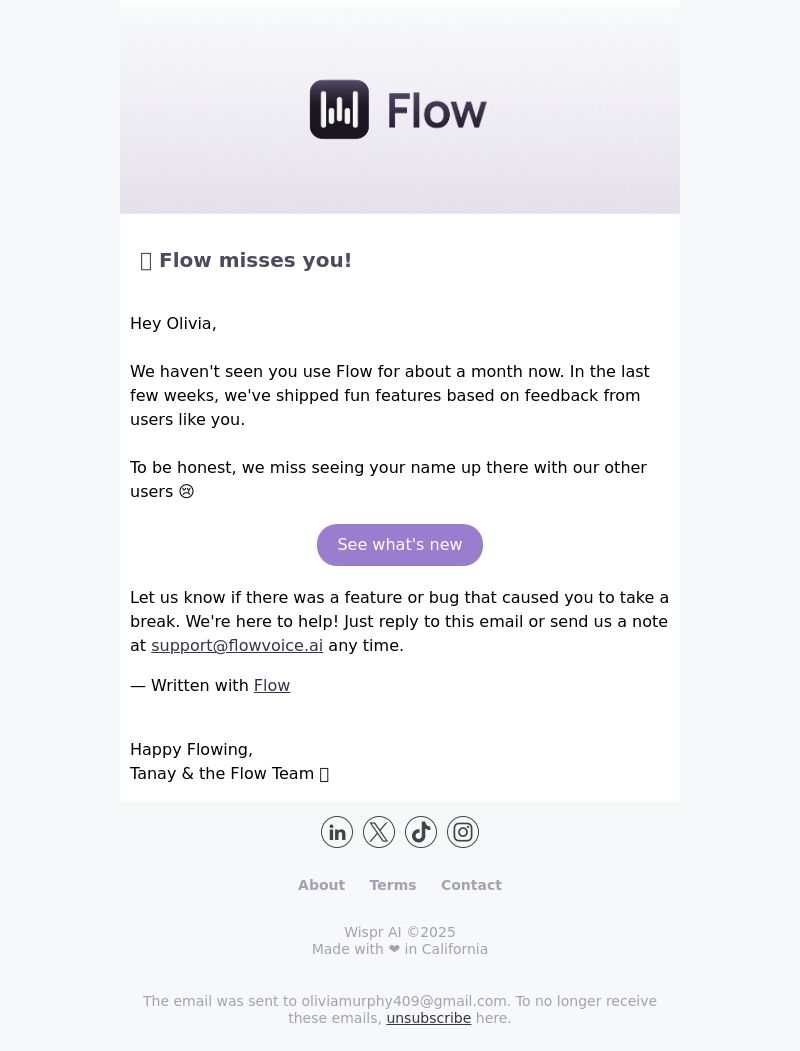This screenshot has height=1051, width=800.
Task: Follow the 'Flow' link after 'Written with'
Action: 272,686
